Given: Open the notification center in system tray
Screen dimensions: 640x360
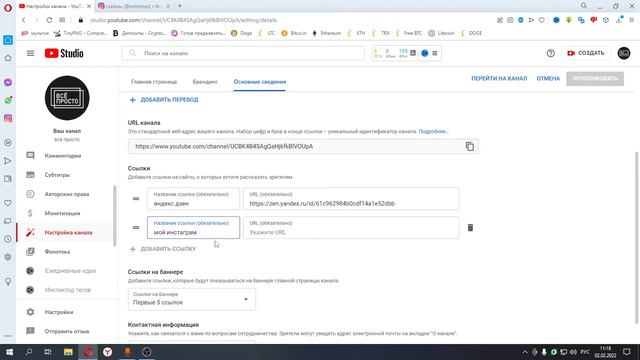Looking at the screenshot, I should coord(627,352).
